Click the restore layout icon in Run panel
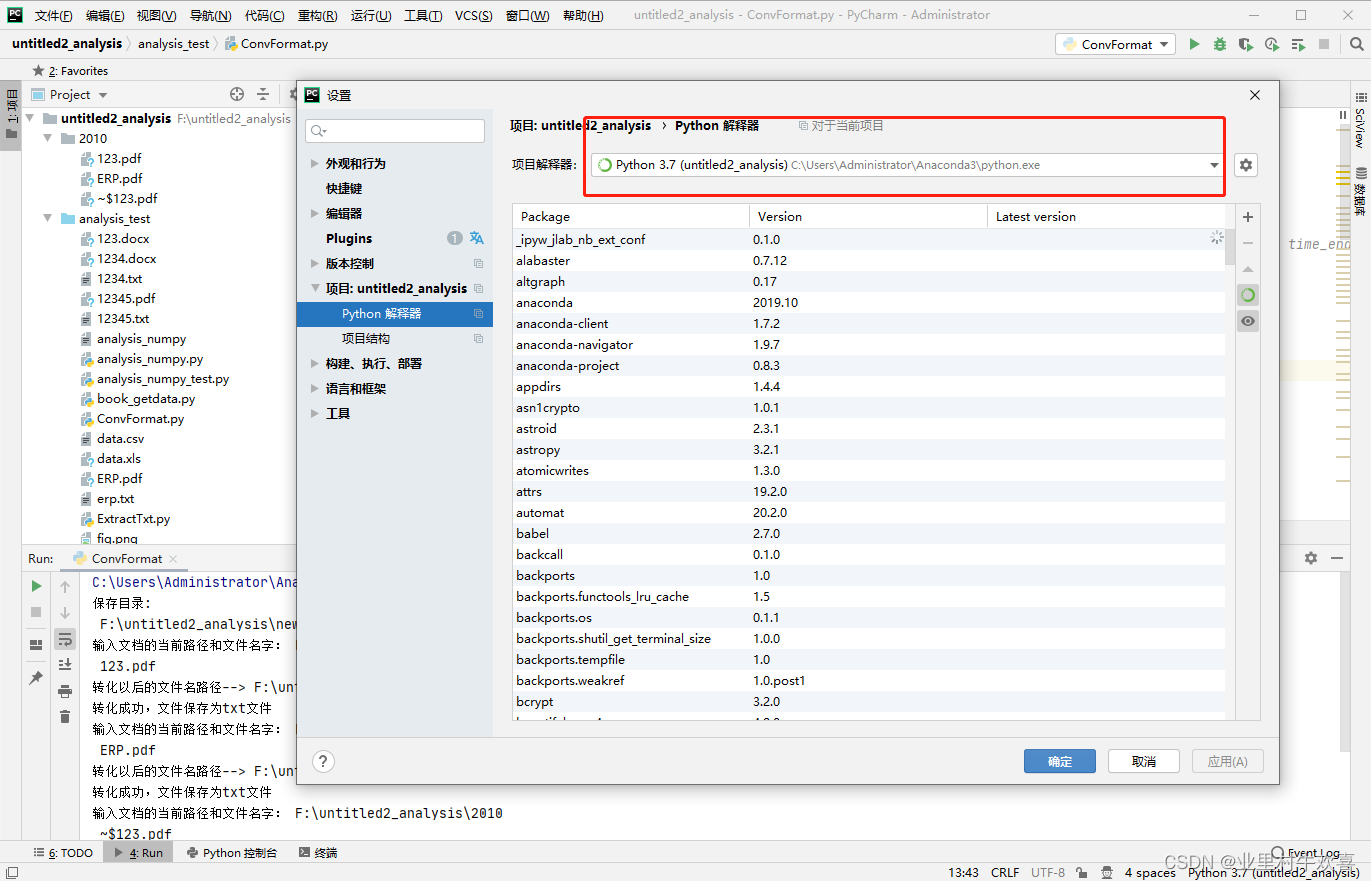Image resolution: width=1371 pixels, height=881 pixels. pyautogui.click(x=36, y=644)
